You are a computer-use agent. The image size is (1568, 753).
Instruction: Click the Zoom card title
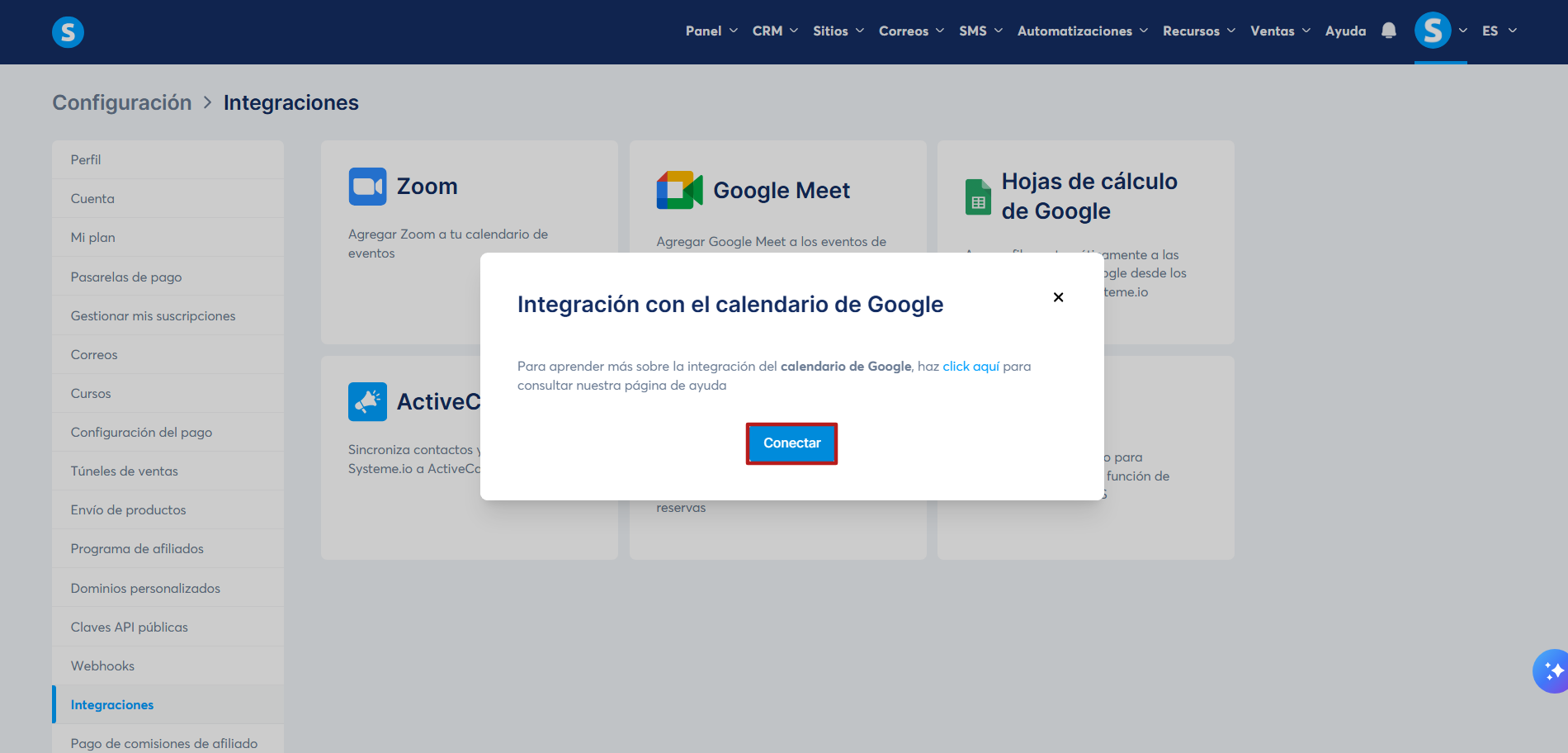click(427, 187)
